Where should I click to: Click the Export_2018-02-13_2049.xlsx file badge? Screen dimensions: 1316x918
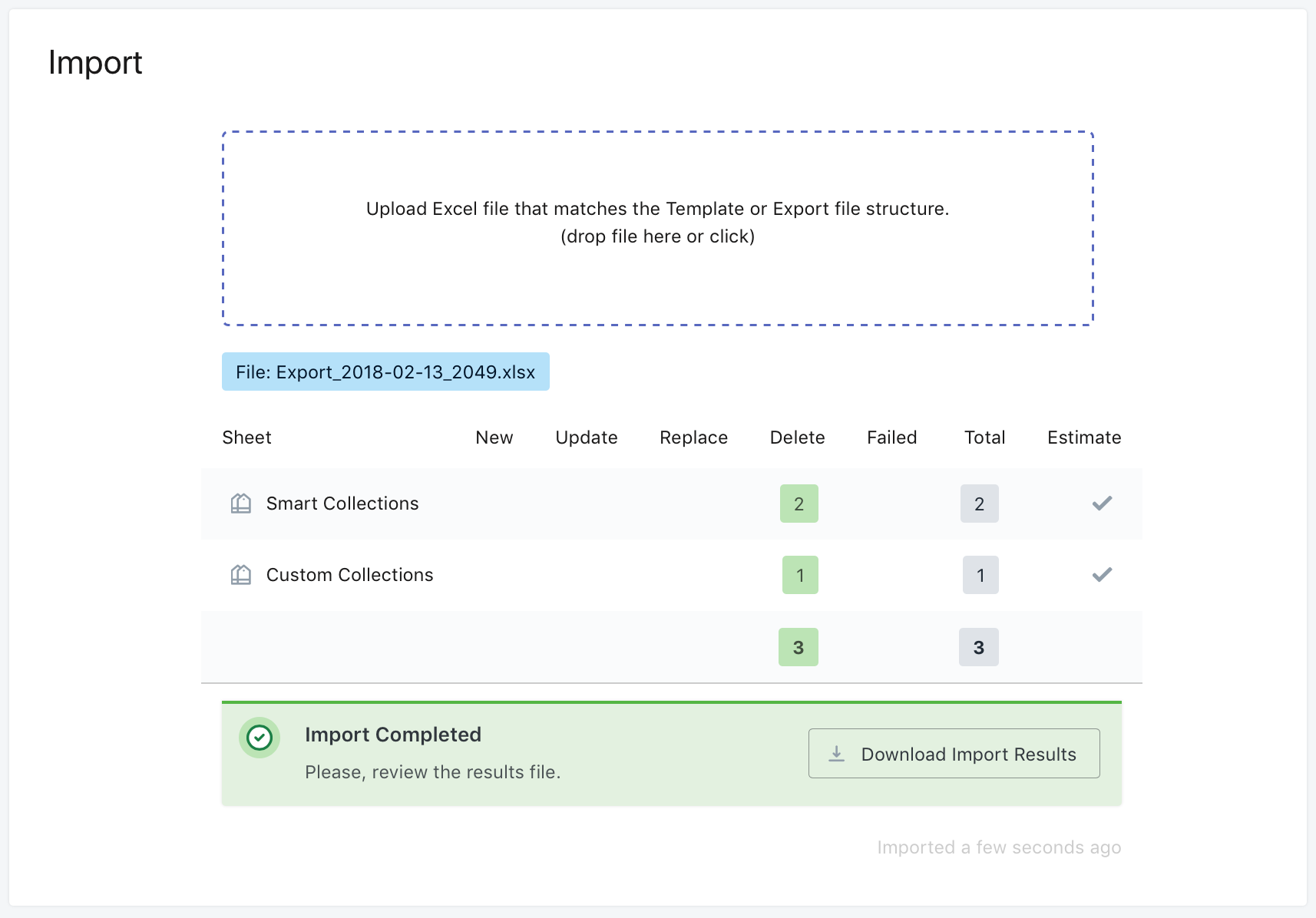click(385, 372)
